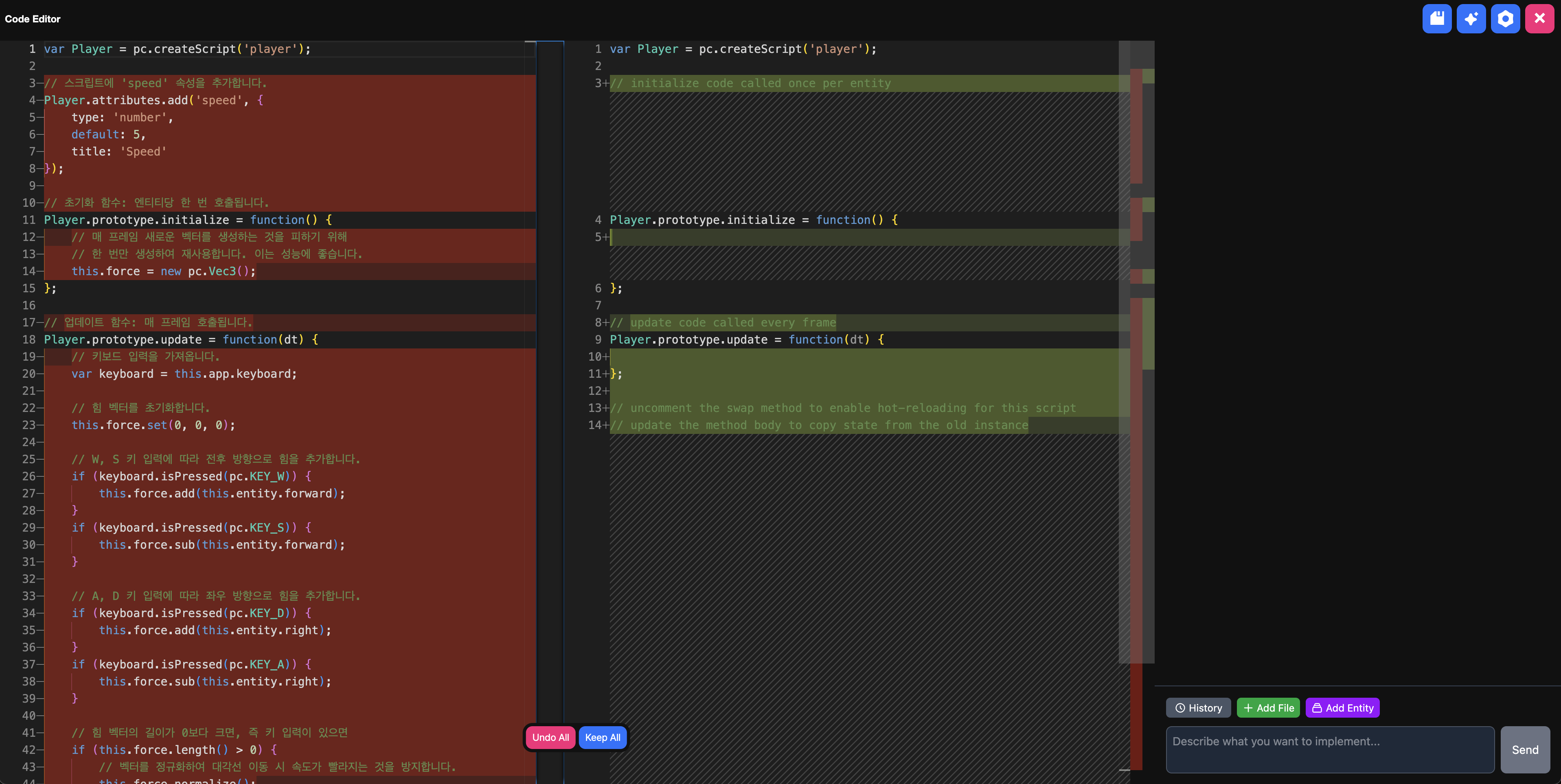Image resolution: width=1561 pixels, height=784 pixels.
Task: Click the purple Add Entity button
Action: (x=1343, y=707)
